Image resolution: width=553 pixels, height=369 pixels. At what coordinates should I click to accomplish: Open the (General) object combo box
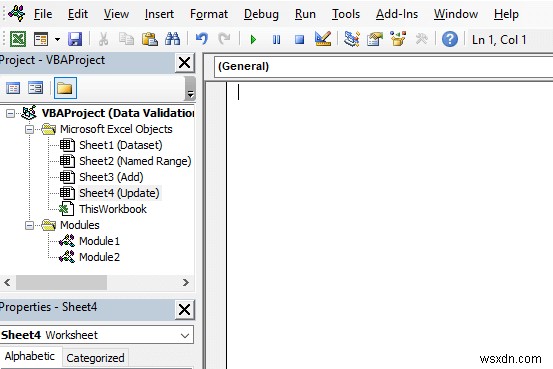pyautogui.click(x=383, y=66)
